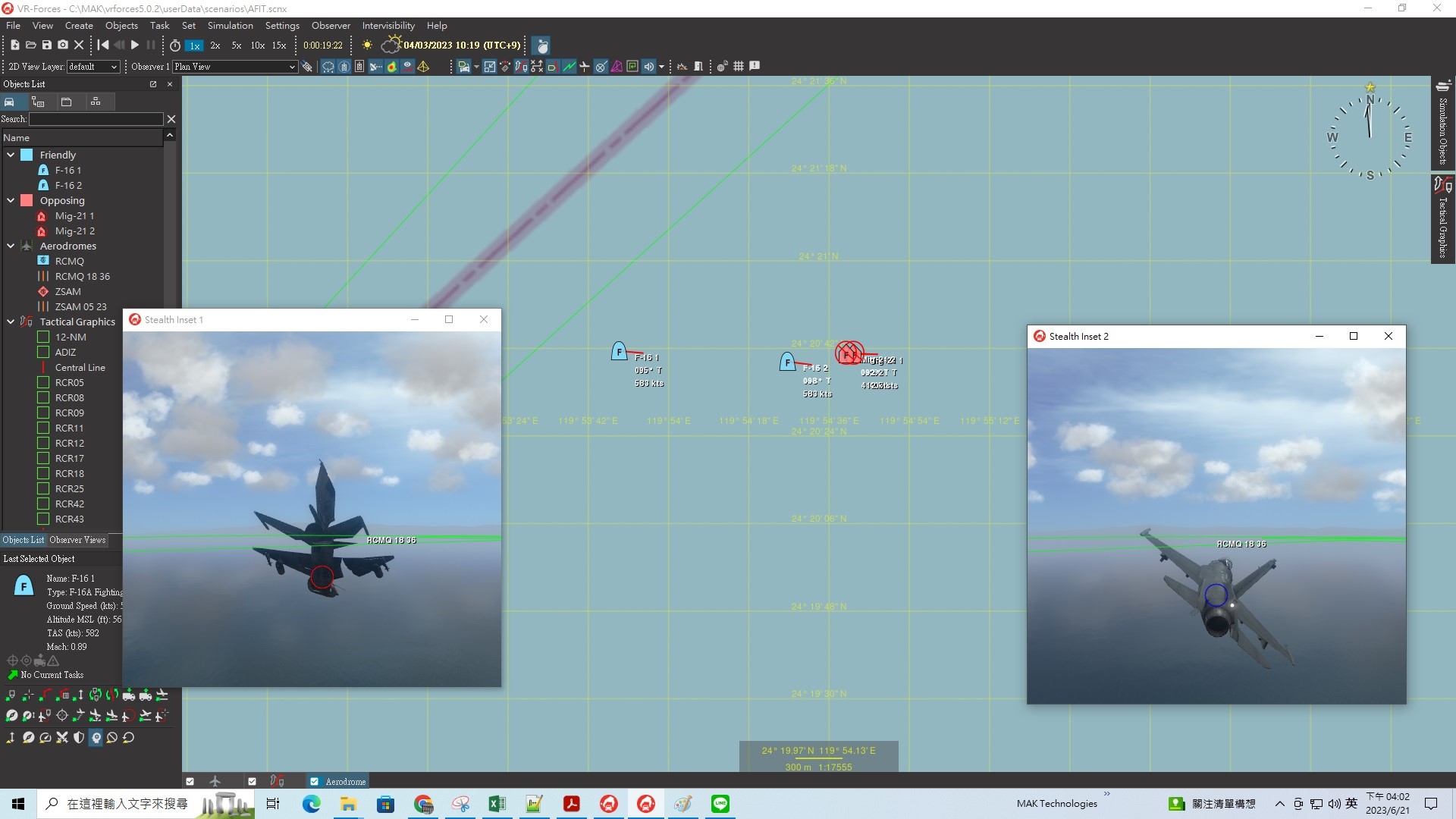Toggle the Aerodrome checkbox in bottom bar
Image resolution: width=1456 pixels, height=819 pixels.
coord(314,781)
